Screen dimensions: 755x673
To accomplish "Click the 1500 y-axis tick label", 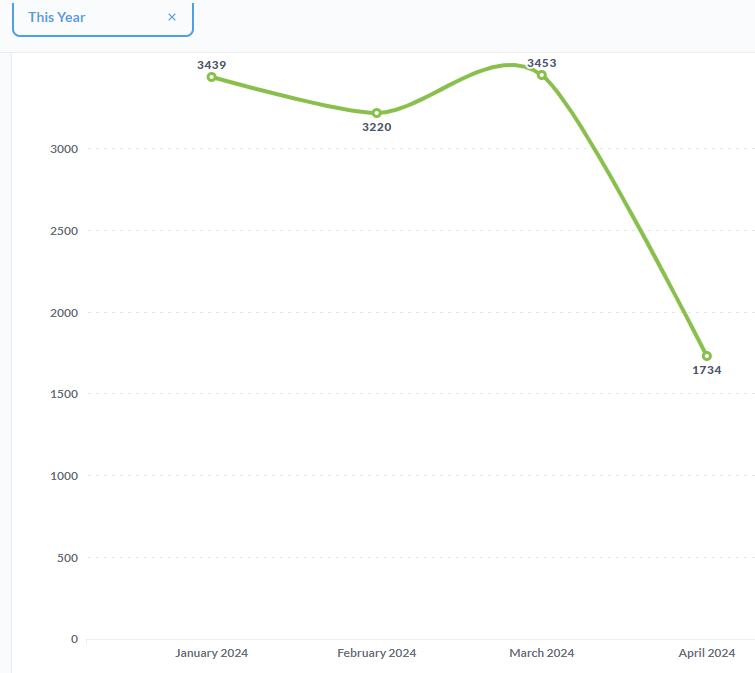I will tap(64, 394).
